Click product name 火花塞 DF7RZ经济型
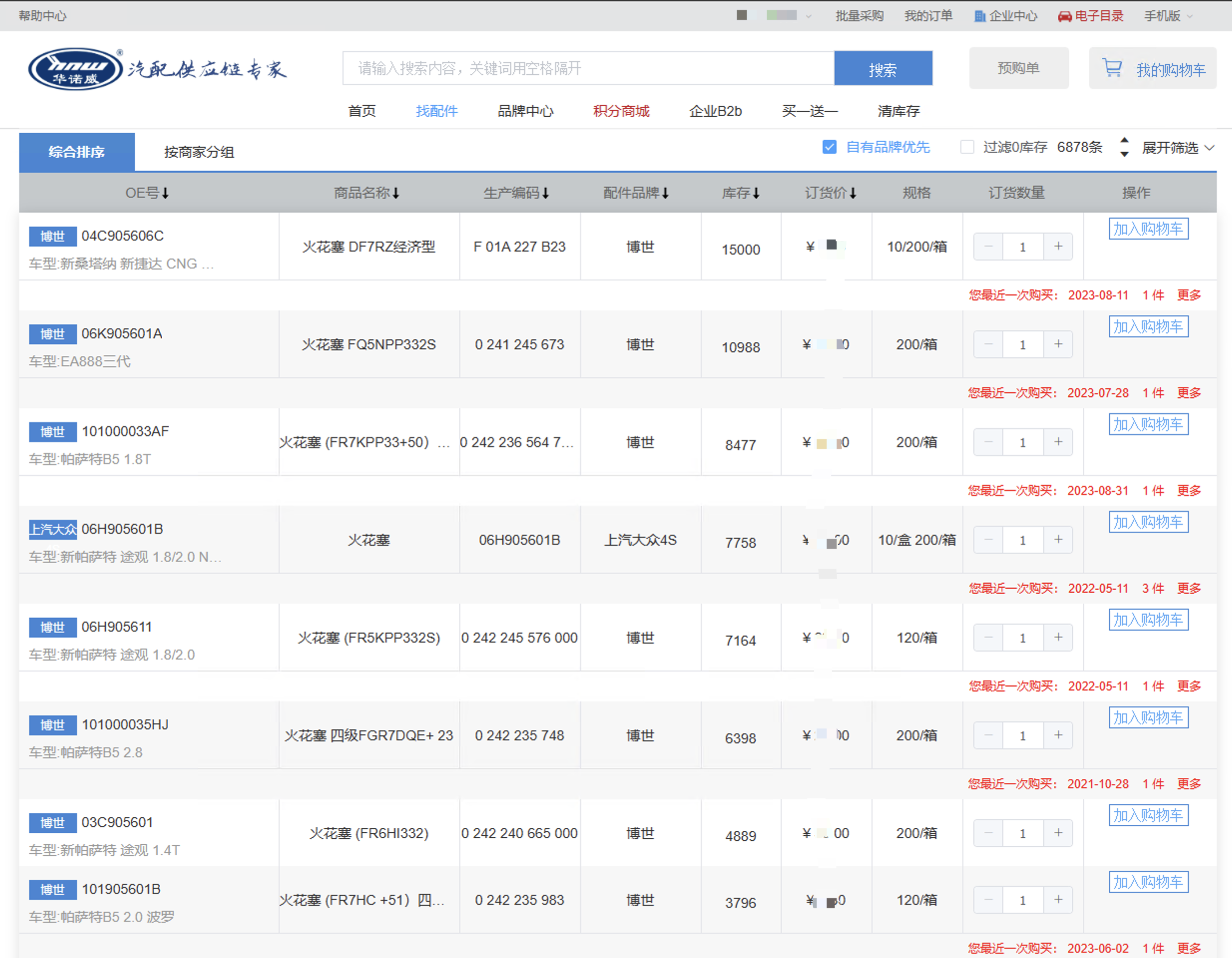The image size is (1232, 958). point(369,247)
